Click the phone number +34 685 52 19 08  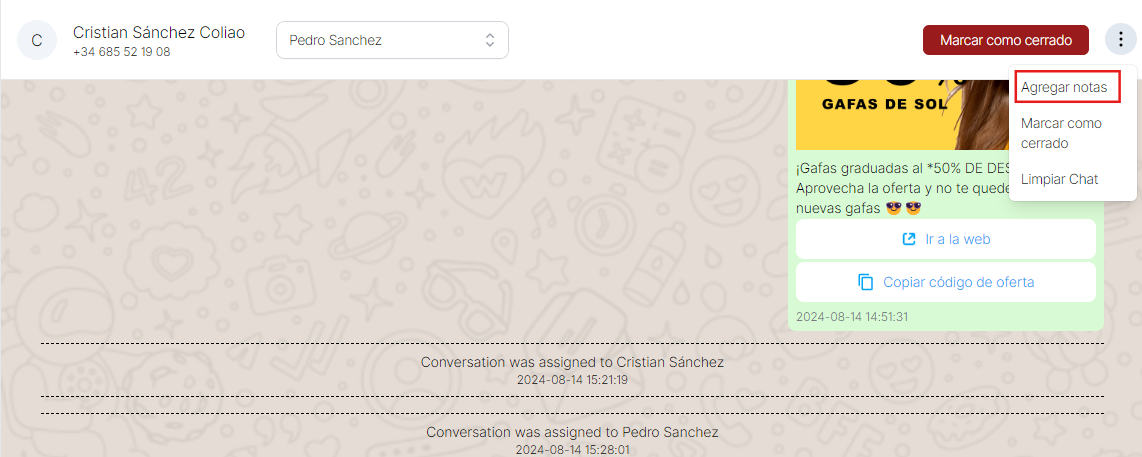click(x=121, y=52)
